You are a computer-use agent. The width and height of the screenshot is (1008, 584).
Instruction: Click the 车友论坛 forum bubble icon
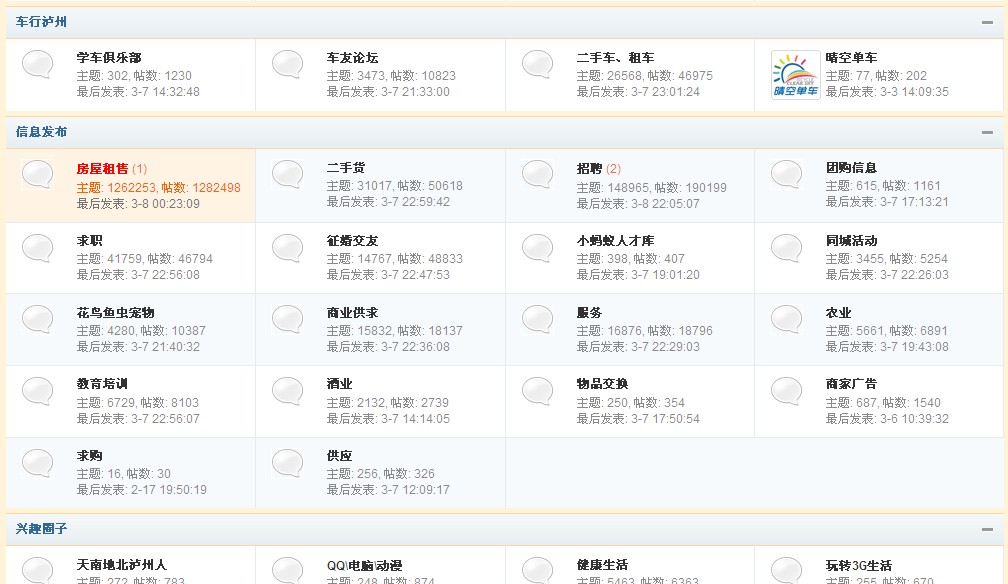pos(287,63)
